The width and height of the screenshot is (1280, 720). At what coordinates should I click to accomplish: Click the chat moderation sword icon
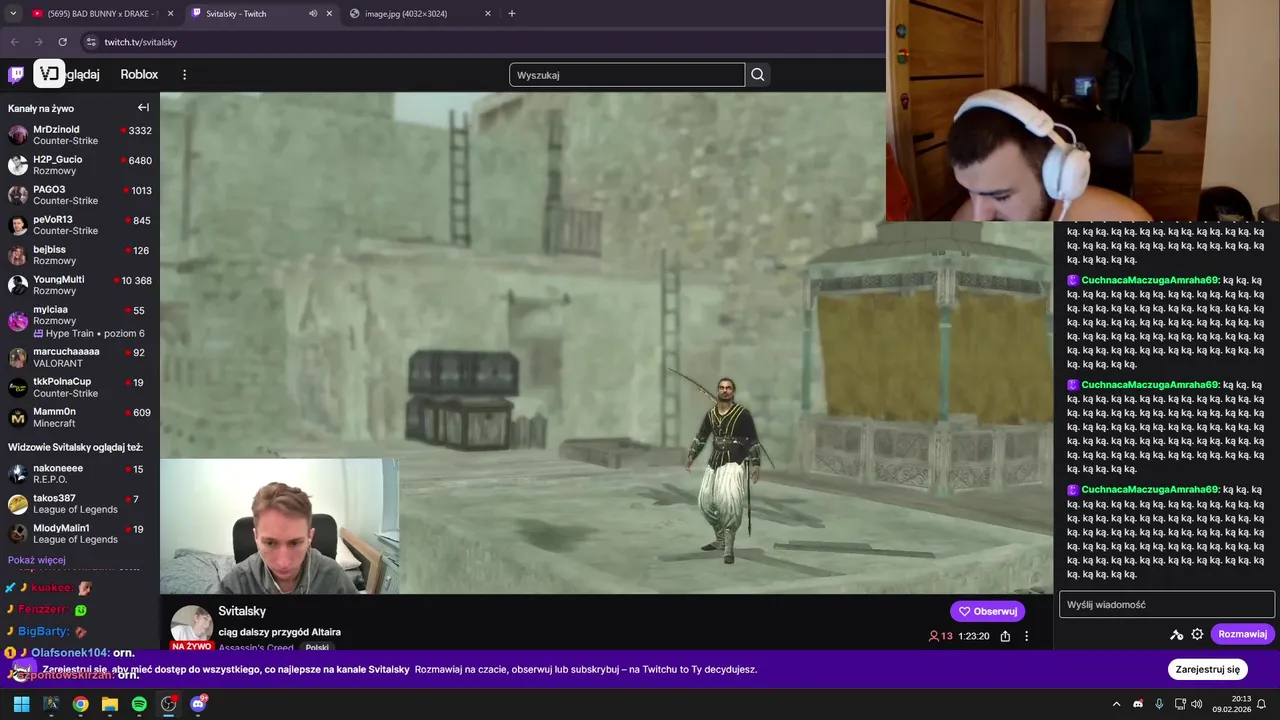(1177, 634)
